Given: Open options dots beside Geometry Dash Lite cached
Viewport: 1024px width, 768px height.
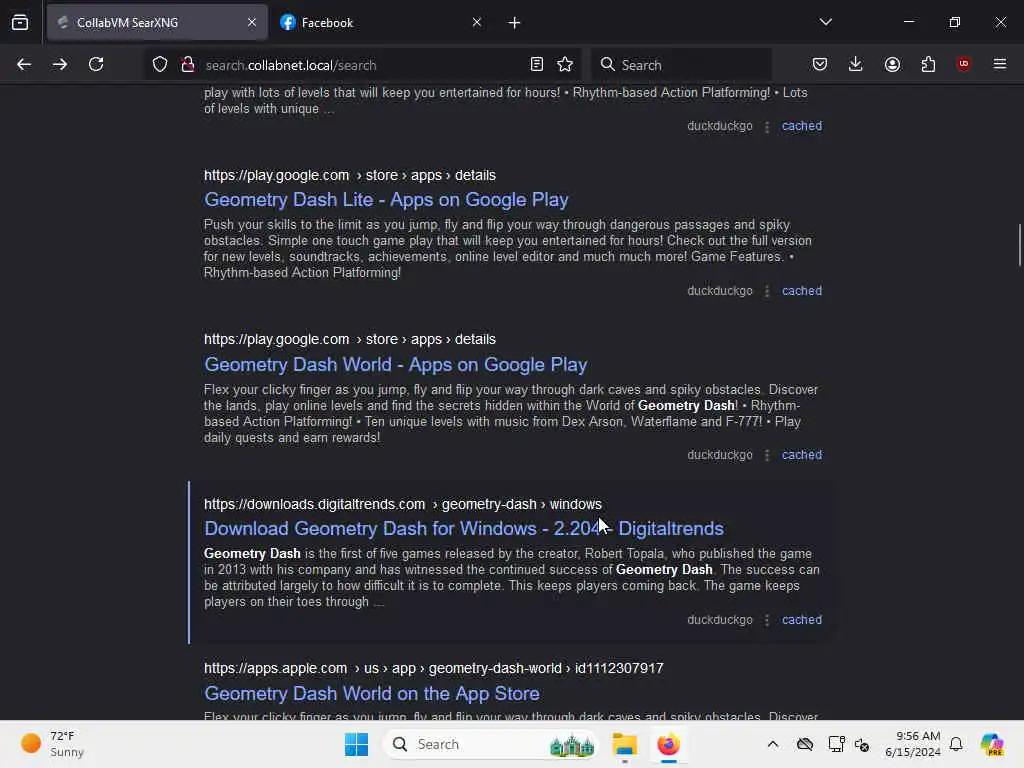Looking at the screenshot, I should coord(767,291).
